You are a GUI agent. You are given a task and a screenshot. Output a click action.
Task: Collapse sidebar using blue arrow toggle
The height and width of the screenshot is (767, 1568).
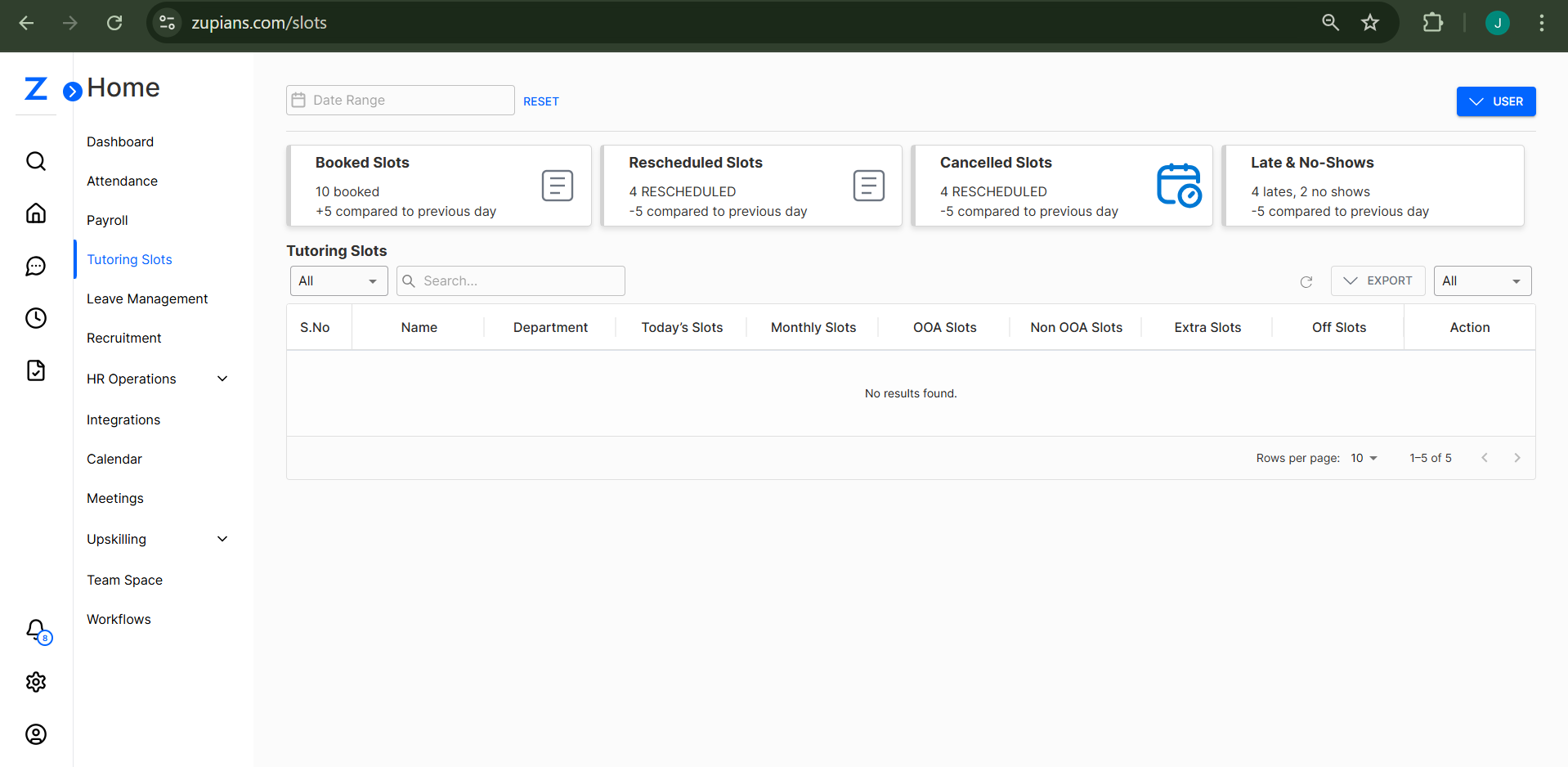click(73, 91)
